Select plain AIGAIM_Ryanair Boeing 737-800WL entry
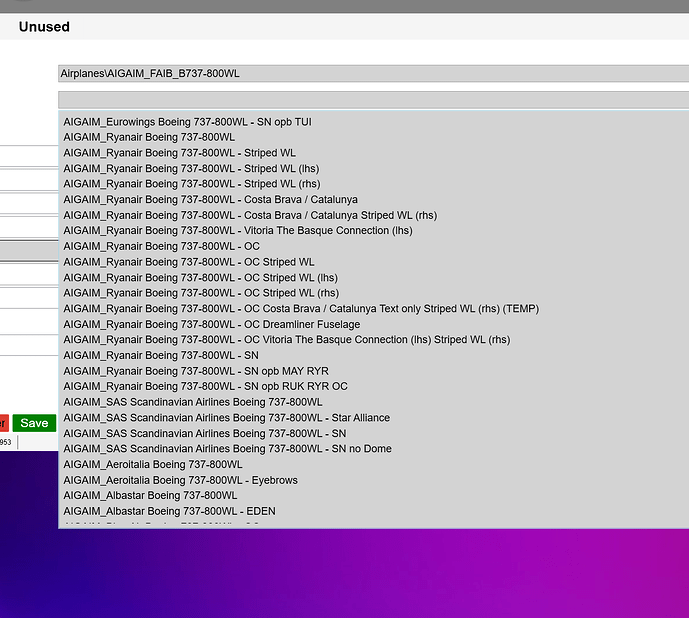 tap(149, 137)
